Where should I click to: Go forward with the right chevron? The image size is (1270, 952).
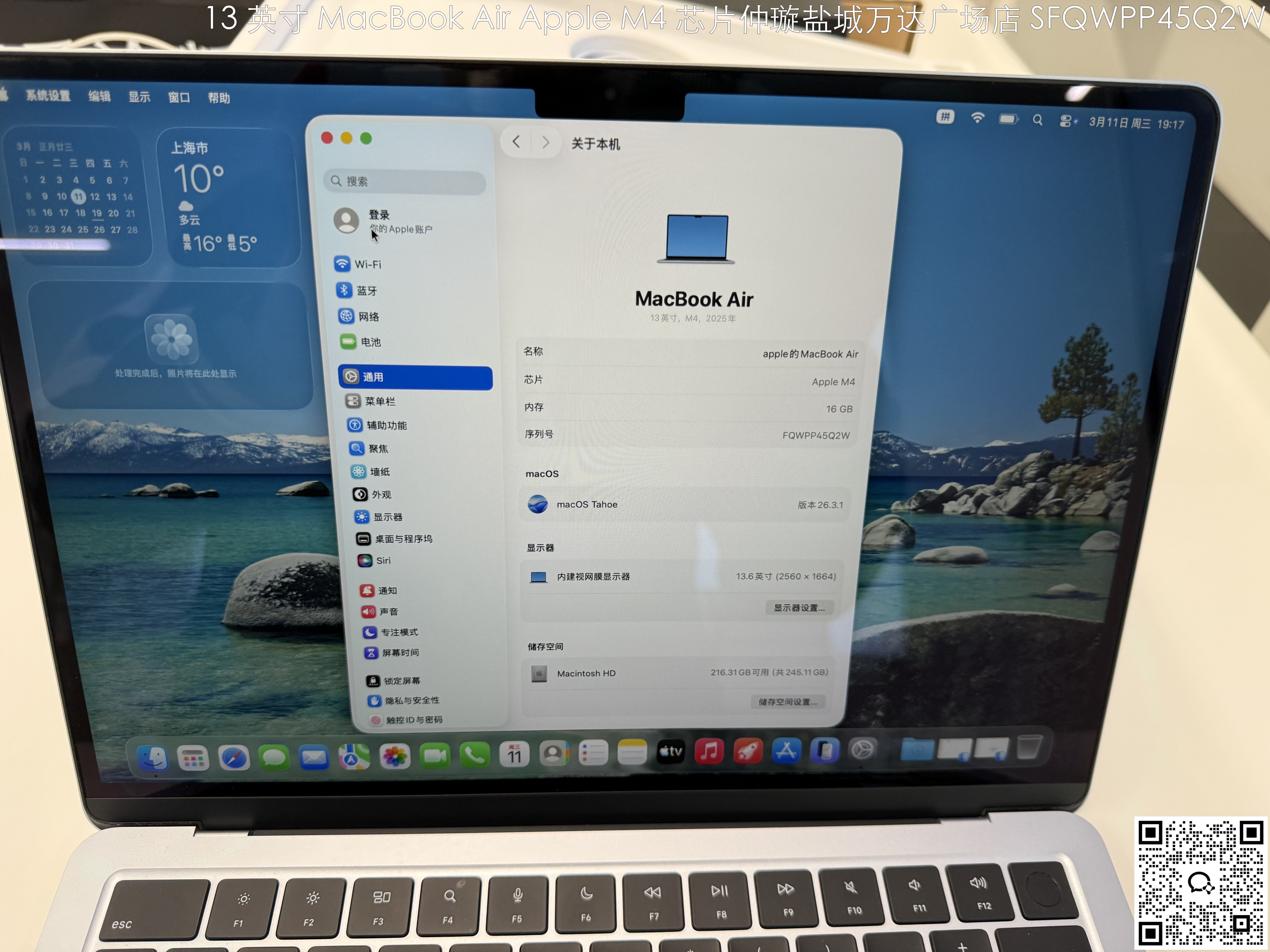545,142
